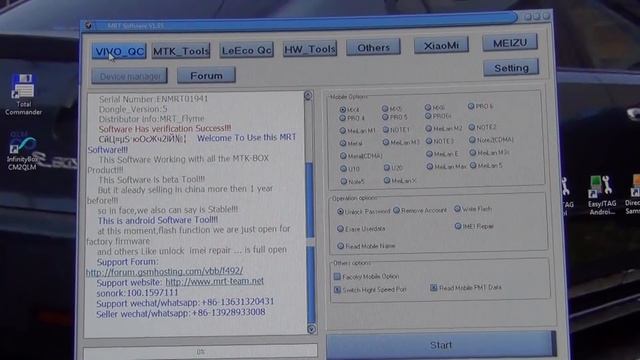Click the Serial Number ENMRT01941 log line
The image size is (640, 360).
click(153, 99)
